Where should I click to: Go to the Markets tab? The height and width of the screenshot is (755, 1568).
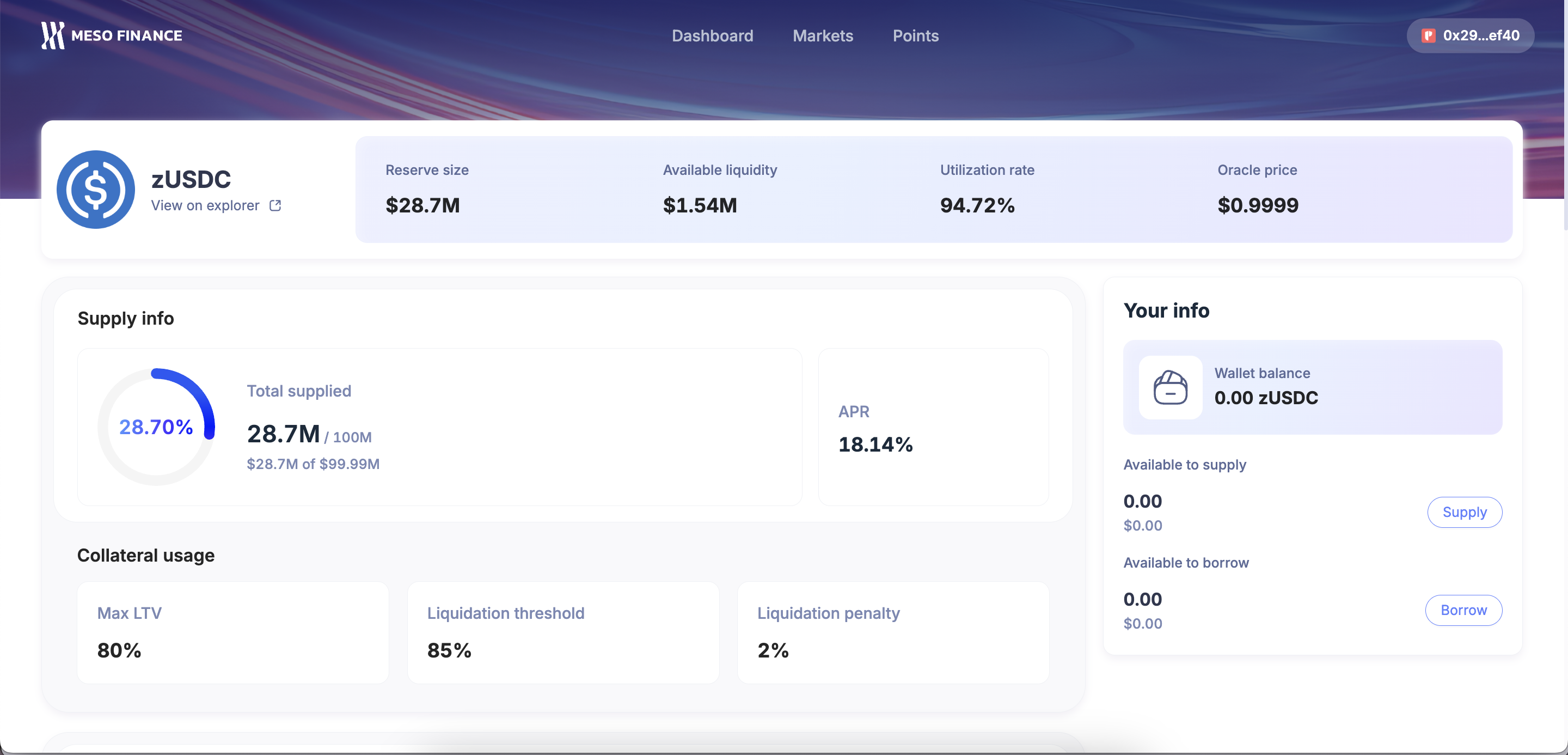[822, 36]
